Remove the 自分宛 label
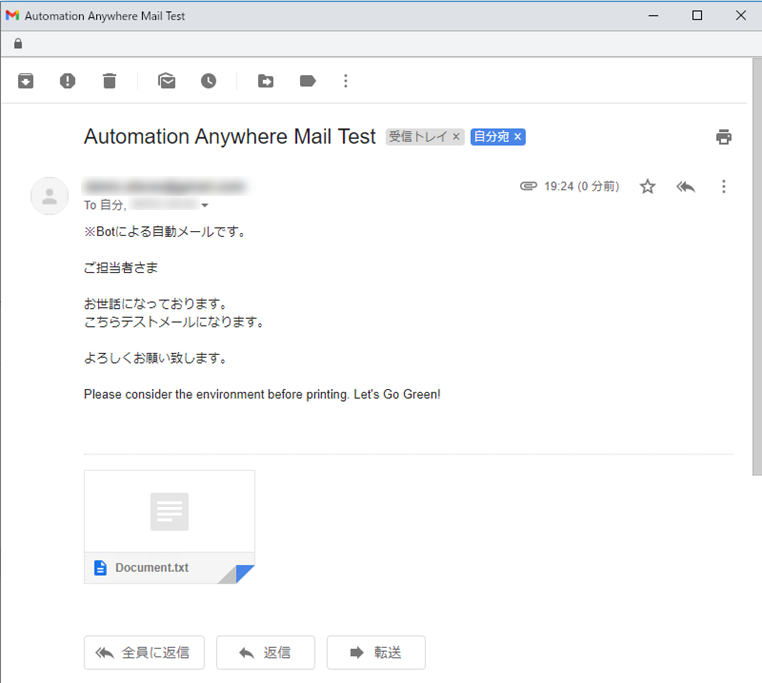This screenshot has width=762, height=683. [x=518, y=137]
